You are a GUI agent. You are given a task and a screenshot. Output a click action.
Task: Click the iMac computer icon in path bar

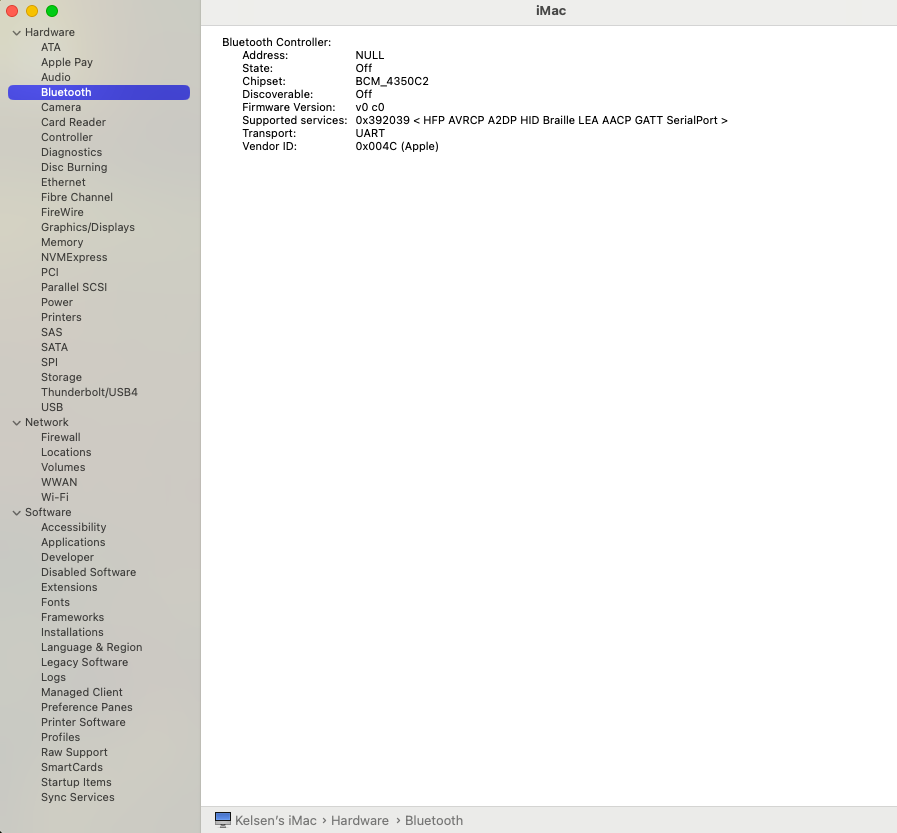tap(223, 820)
